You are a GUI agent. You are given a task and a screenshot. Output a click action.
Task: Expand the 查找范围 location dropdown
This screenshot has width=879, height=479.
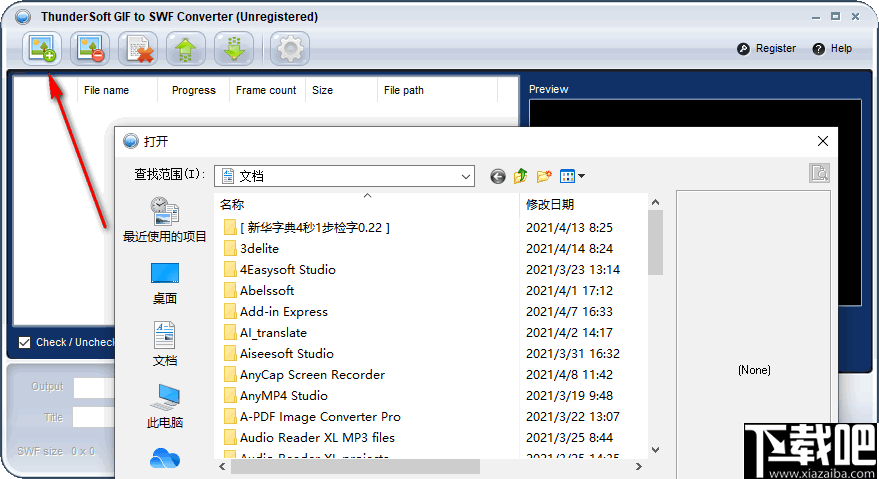465,176
